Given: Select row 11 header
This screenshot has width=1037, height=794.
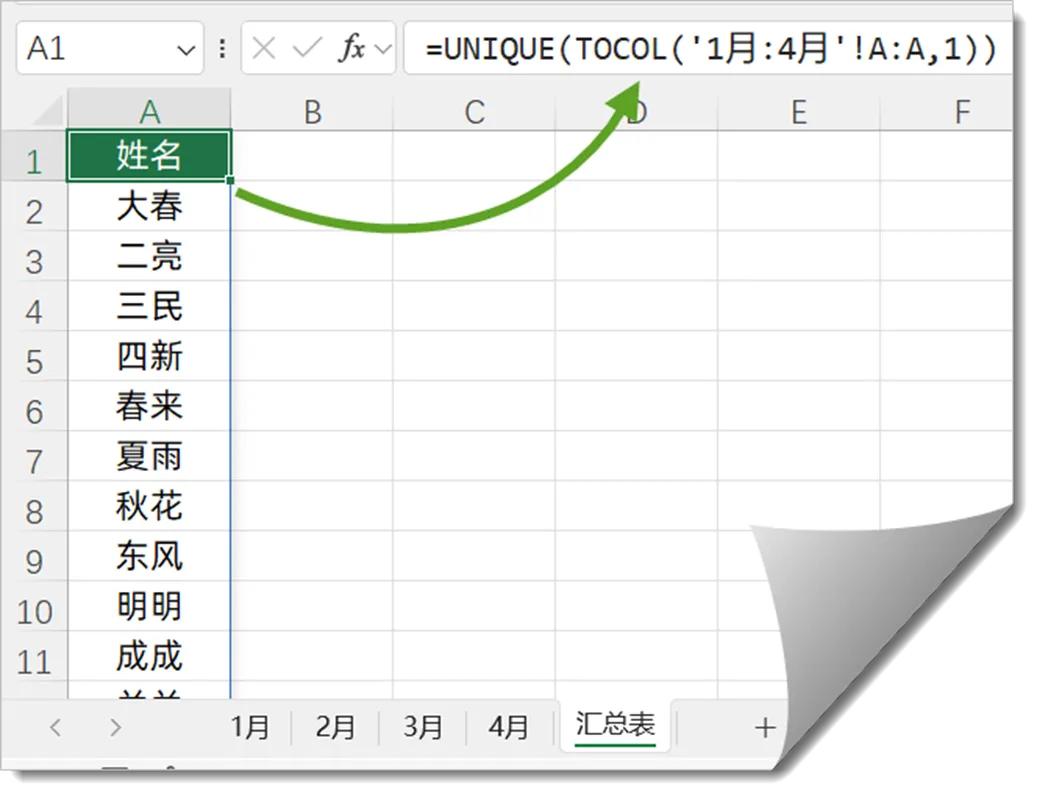Looking at the screenshot, I should pos(34,656).
